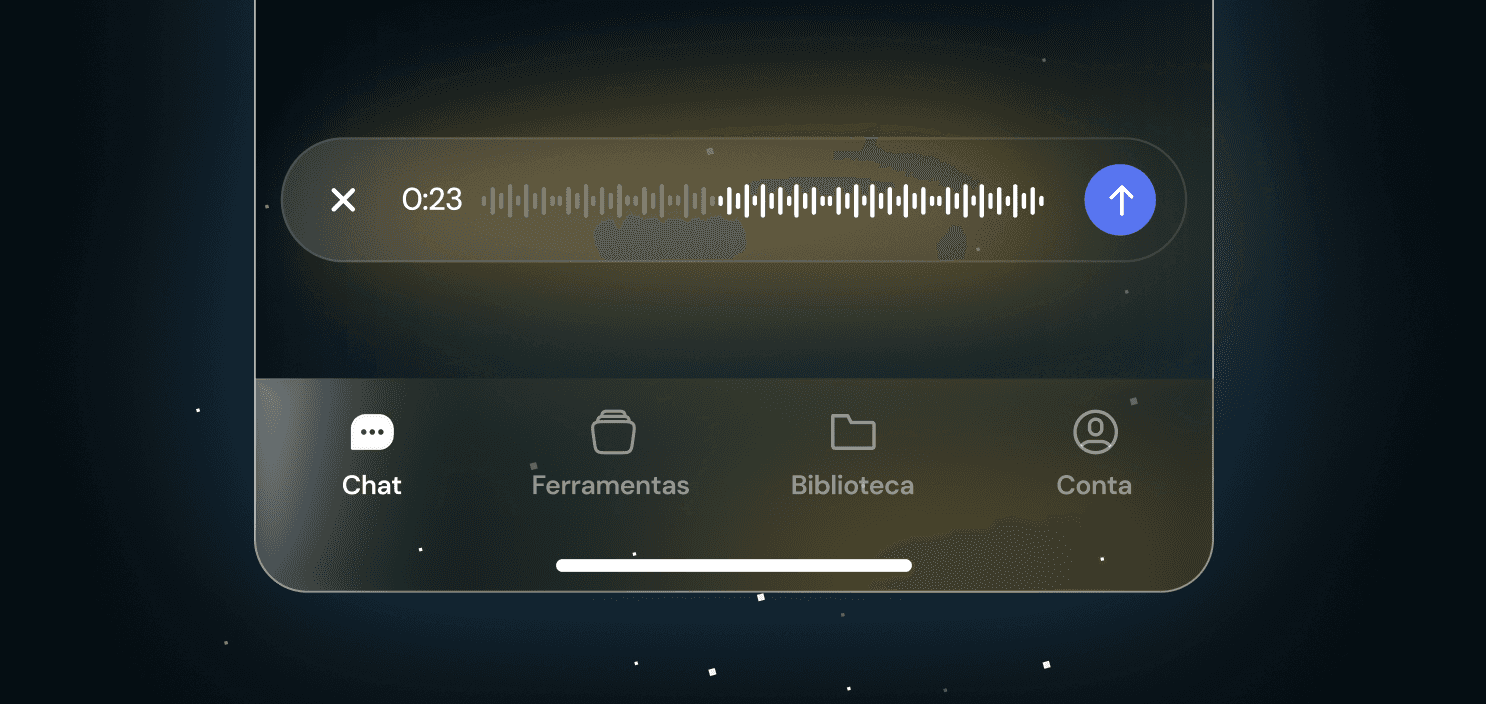The height and width of the screenshot is (704, 1486).
Task: Click the 0:23 recording timer
Action: pos(432,200)
